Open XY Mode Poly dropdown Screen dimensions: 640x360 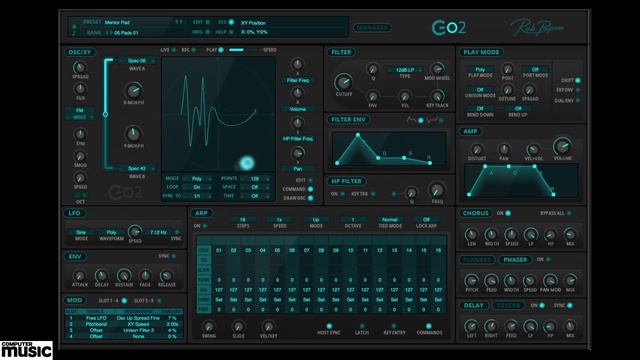coord(197,179)
